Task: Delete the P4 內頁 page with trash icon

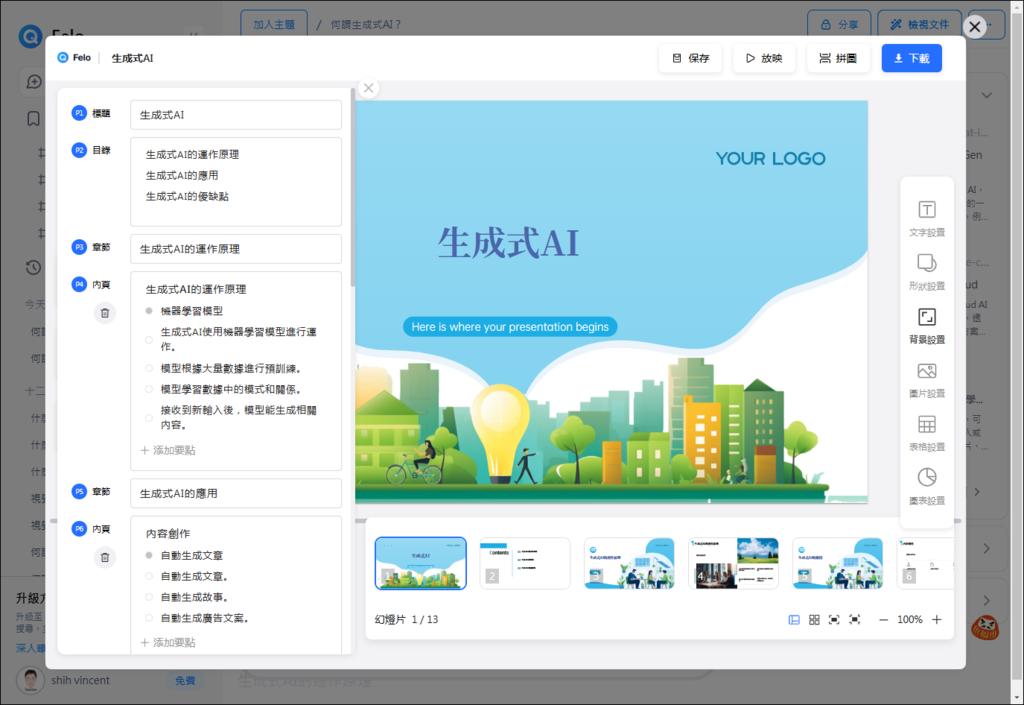Action: coord(105,314)
